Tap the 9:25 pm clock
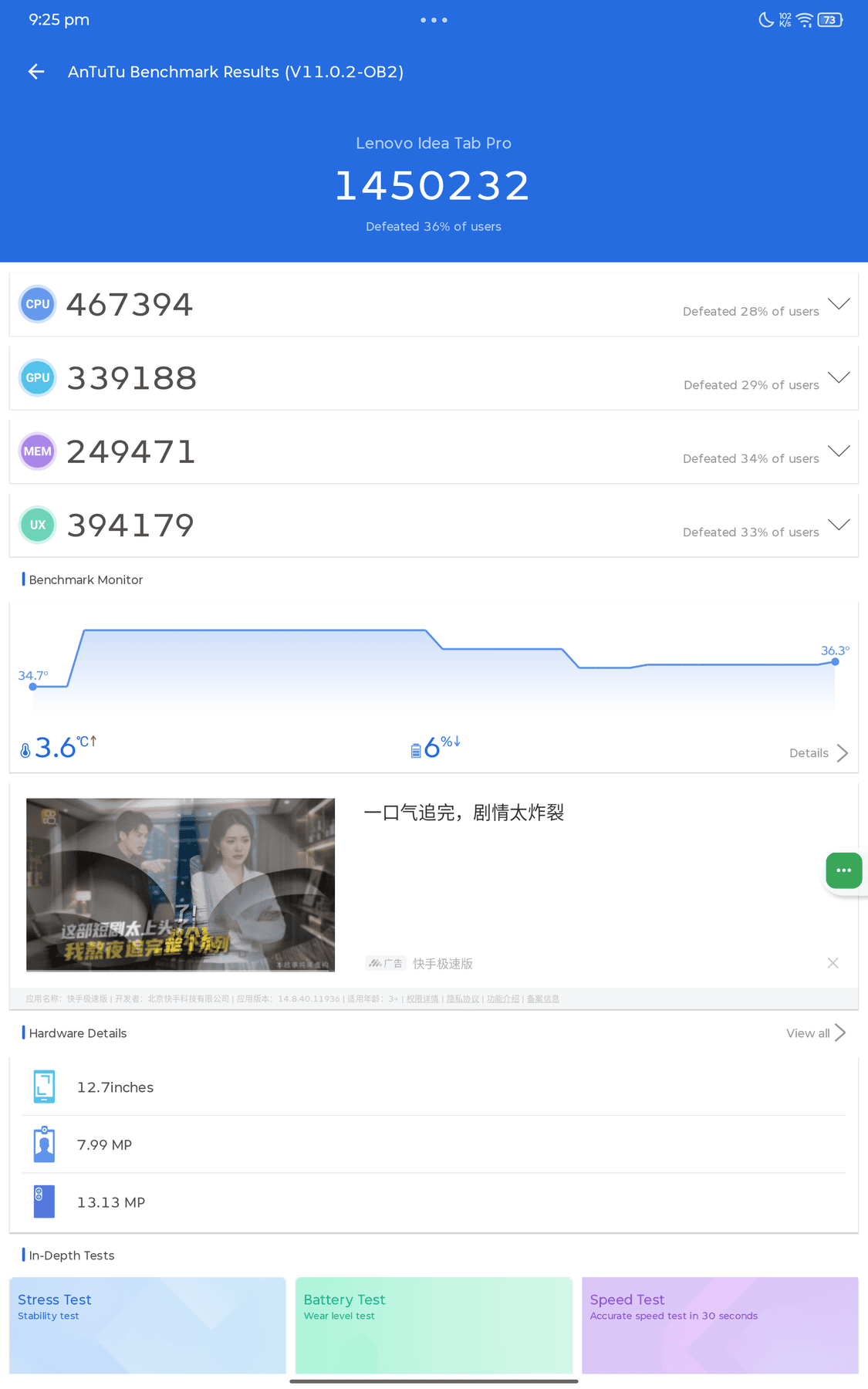Screen dimensions: 868x1389 click(59, 20)
